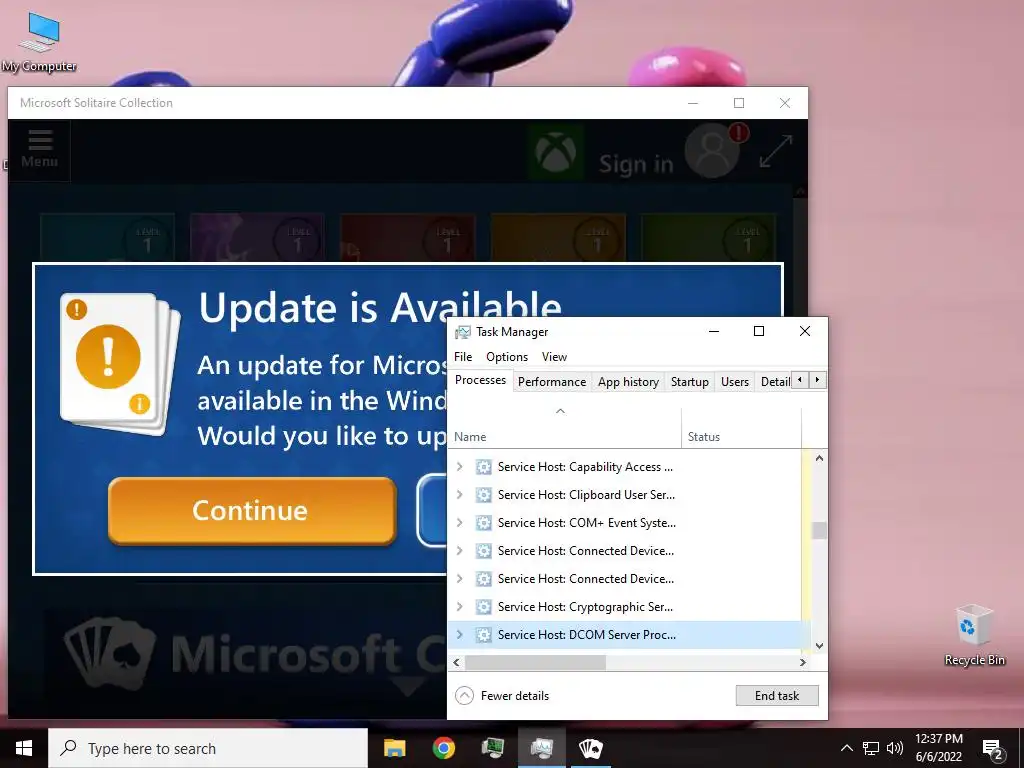Show hidden system tray icons
1024x768 pixels.
[846, 748]
